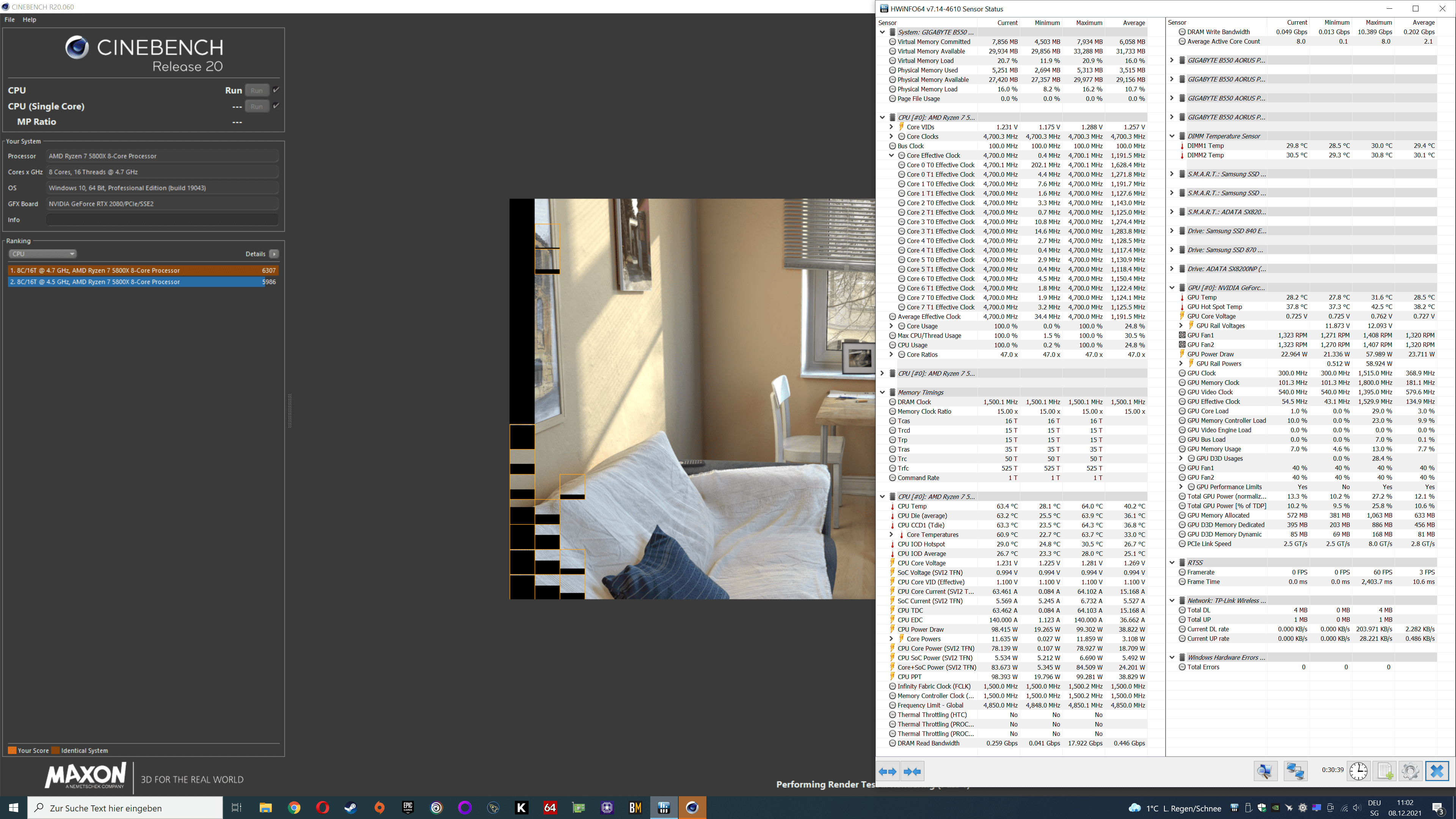Click the white K taskbar icon
This screenshot has height=819, width=1456.
(522, 808)
